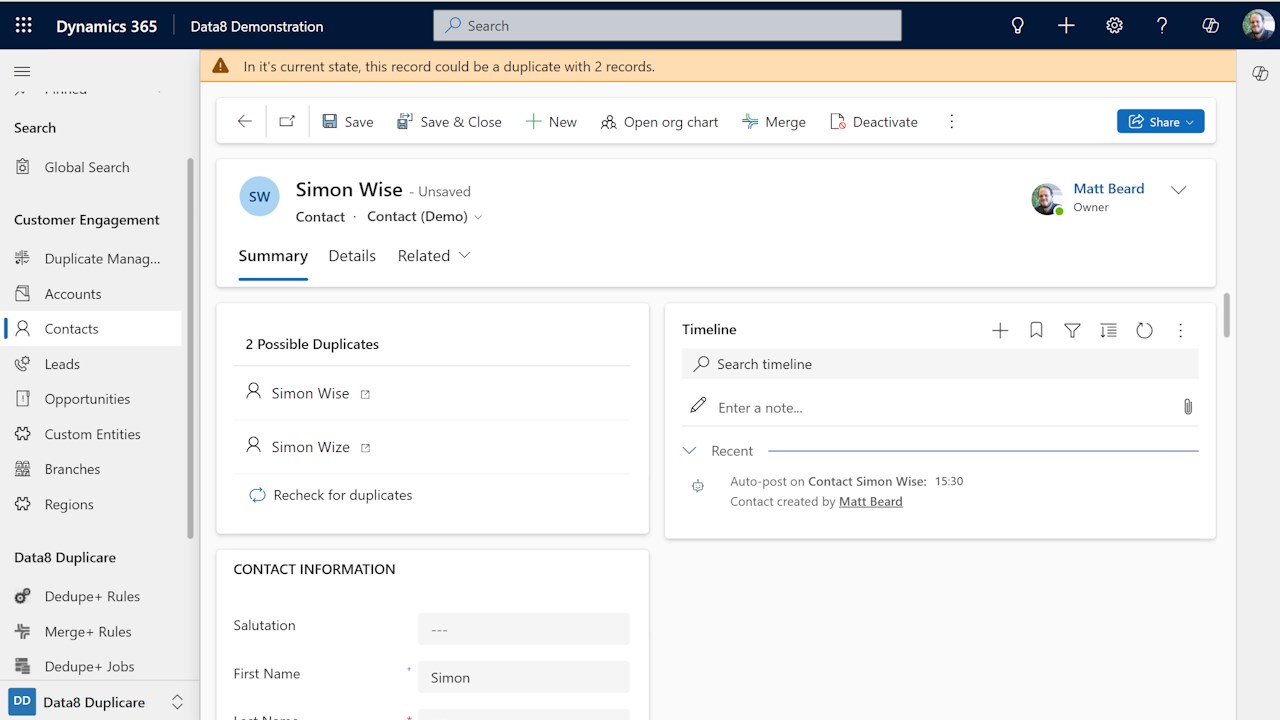The width and height of the screenshot is (1280, 720).
Task: Click the Save button
Action: tap(348, 121)
